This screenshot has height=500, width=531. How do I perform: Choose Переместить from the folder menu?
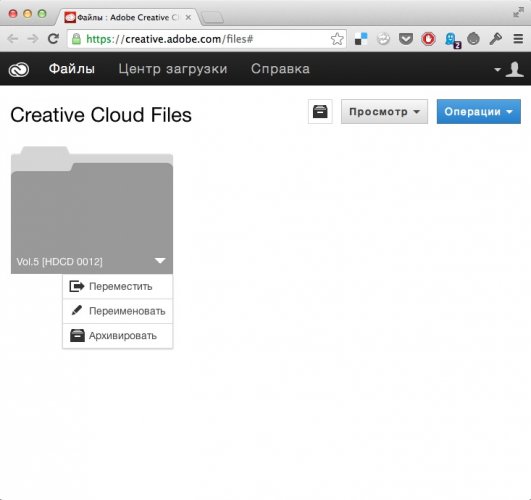click(118, 287)
